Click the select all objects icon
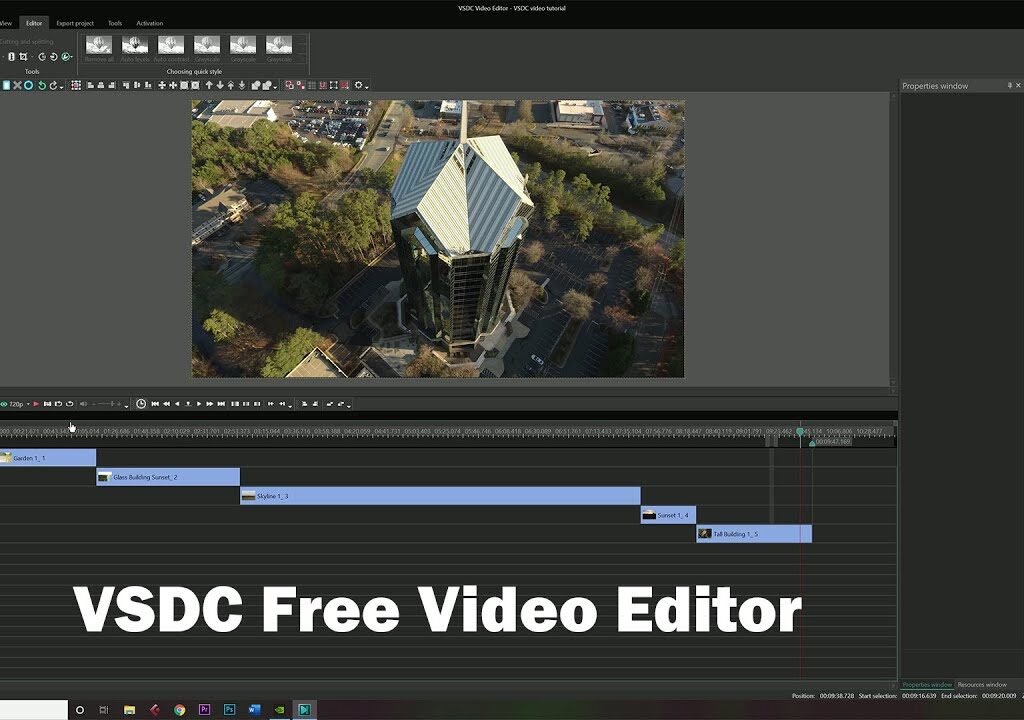This screenshot has height=720, width=1024. [x=75, y=85]
